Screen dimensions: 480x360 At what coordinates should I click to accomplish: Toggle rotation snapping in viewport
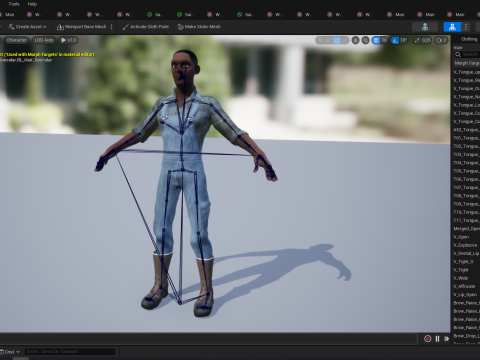click(395, 40)
